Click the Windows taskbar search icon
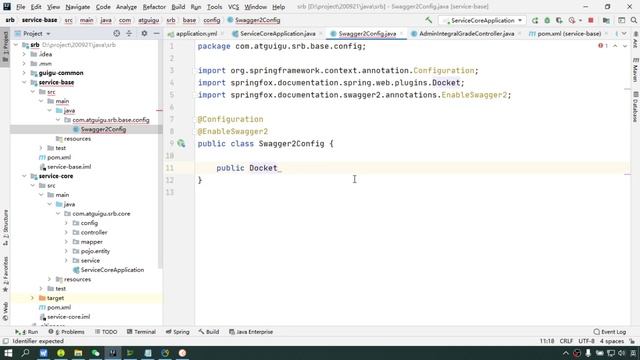The width and height of the screenshot is (640, 360). pyautogui.click(x=25, y=353)
